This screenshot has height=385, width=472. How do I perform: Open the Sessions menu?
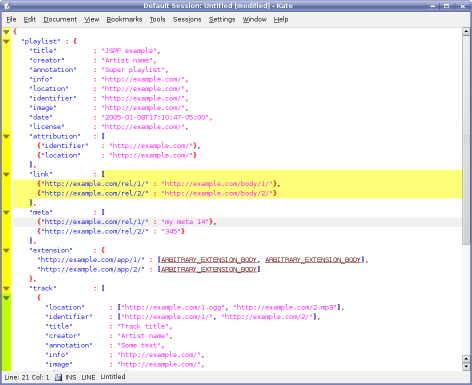pyautogui.click(x=187, y=19)
